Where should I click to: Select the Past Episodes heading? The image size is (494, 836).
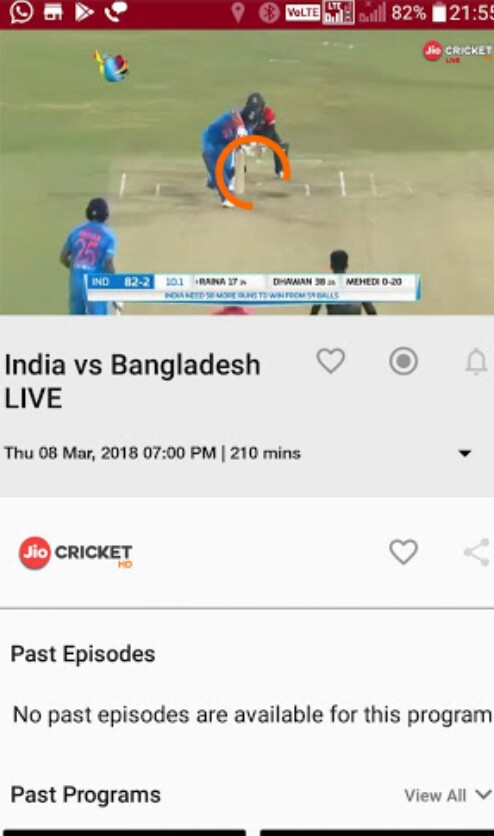coord(83,654)
